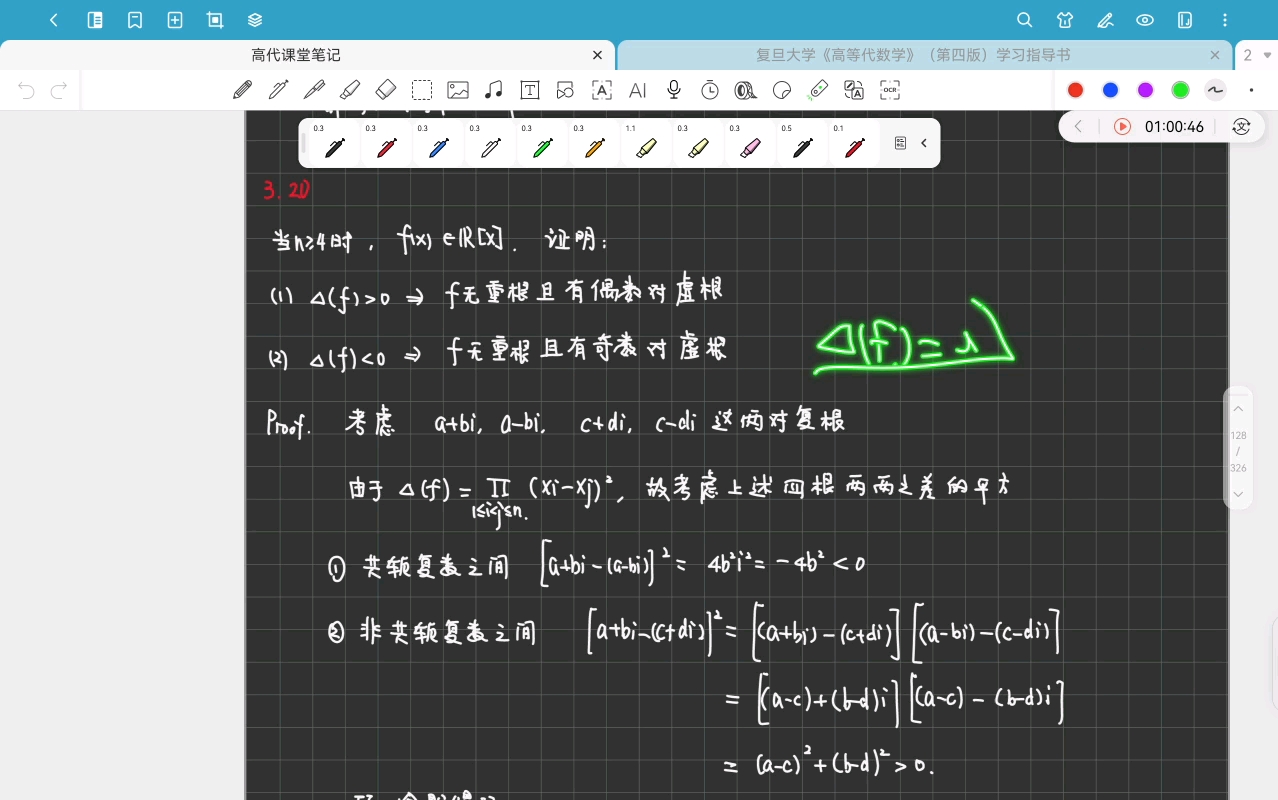The width and height of the screenshot is (1278, 800).
Task: Insert an image with picture icon
Action: (458, 90)
